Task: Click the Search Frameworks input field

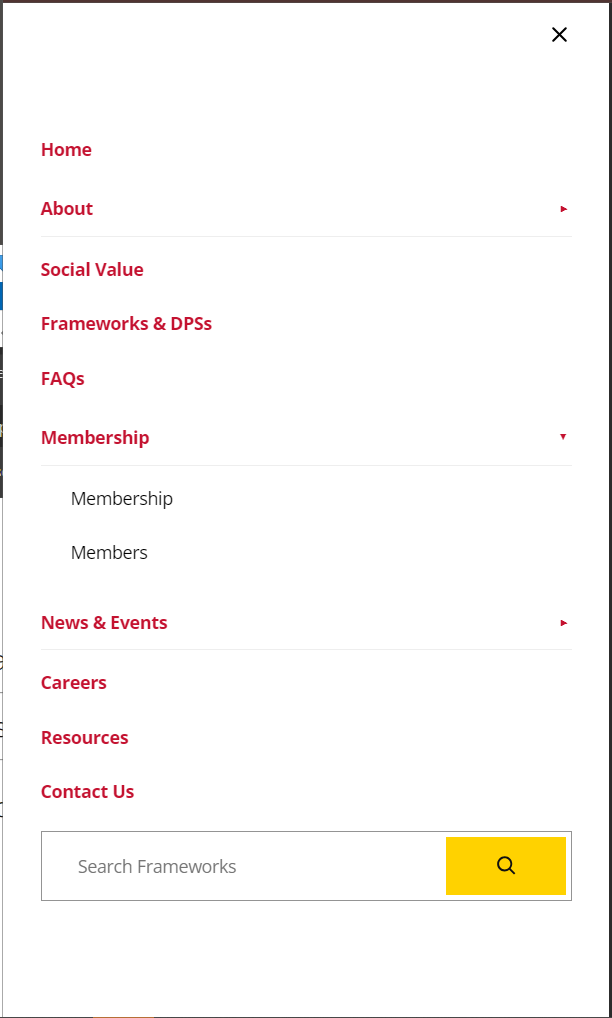Action: (x=240, y=866)
